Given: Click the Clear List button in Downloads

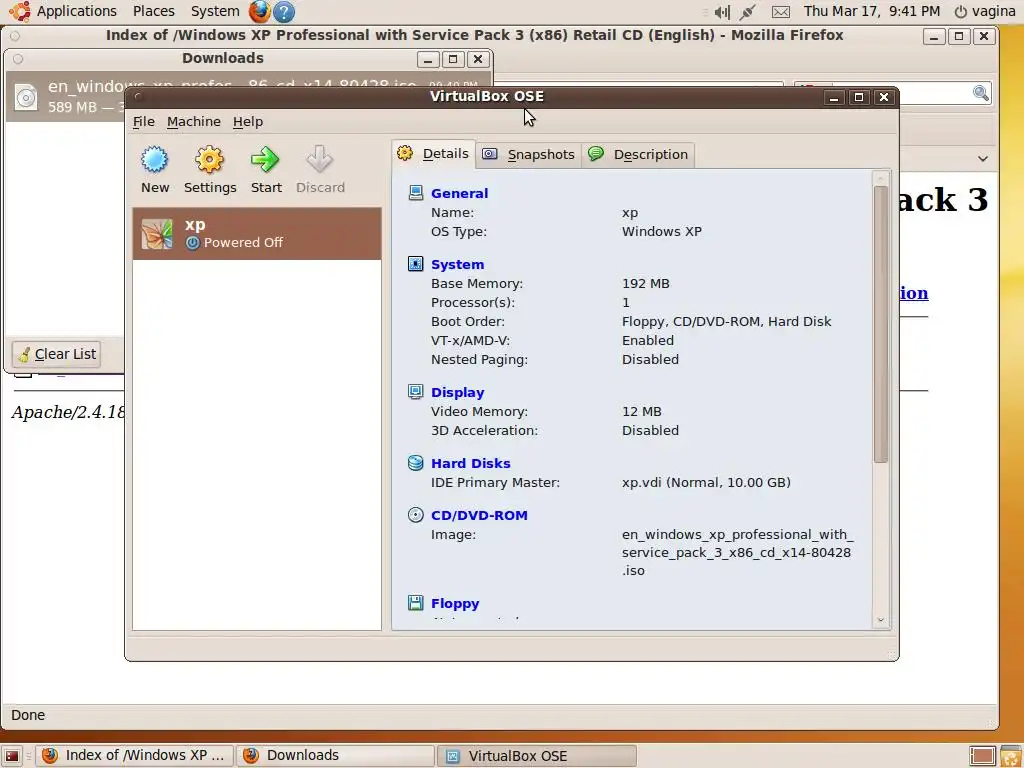Looking at the screenshot, I should (56, 355).
